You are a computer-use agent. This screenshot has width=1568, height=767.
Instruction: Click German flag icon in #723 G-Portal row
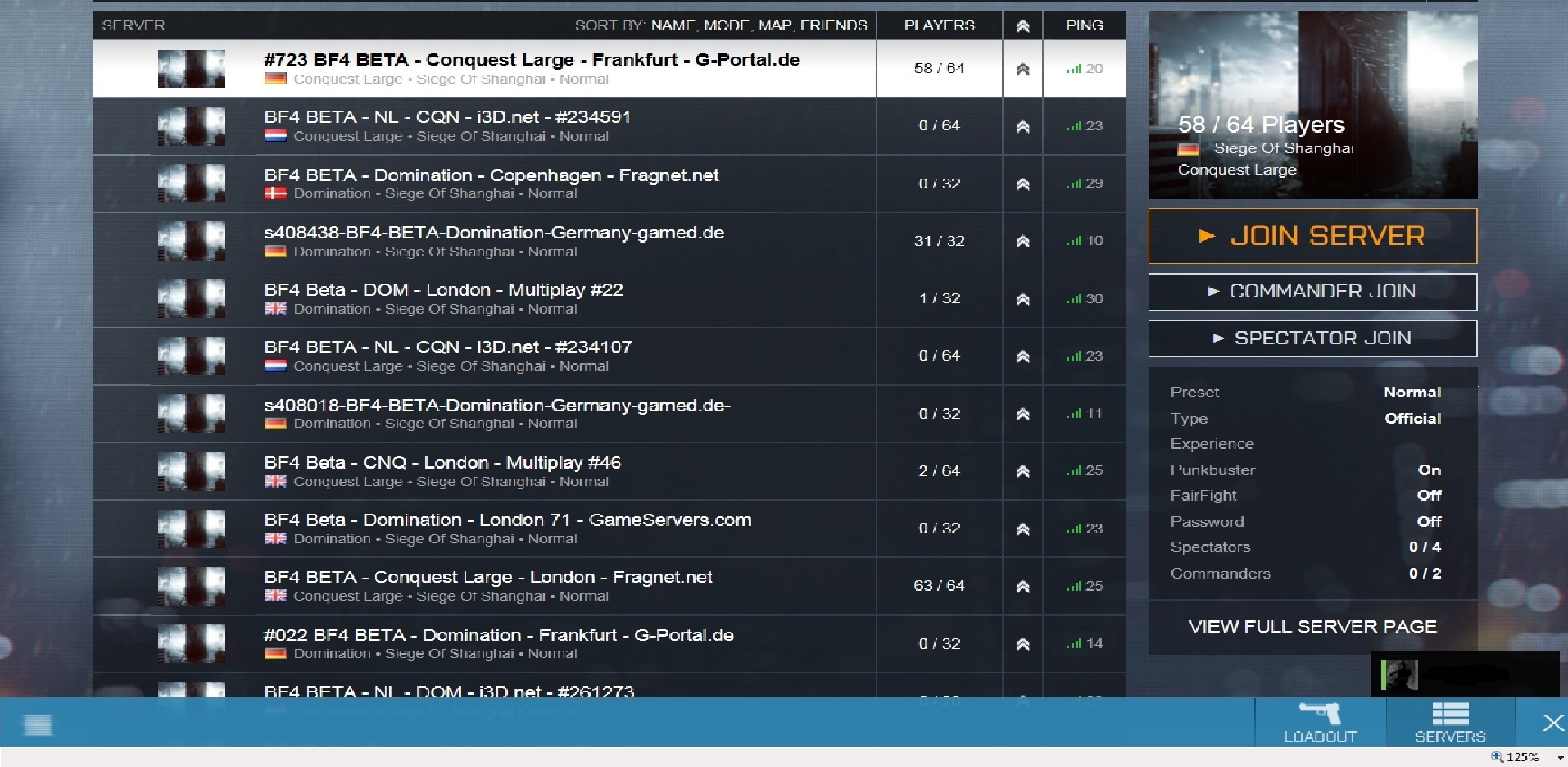click(275, 79)
